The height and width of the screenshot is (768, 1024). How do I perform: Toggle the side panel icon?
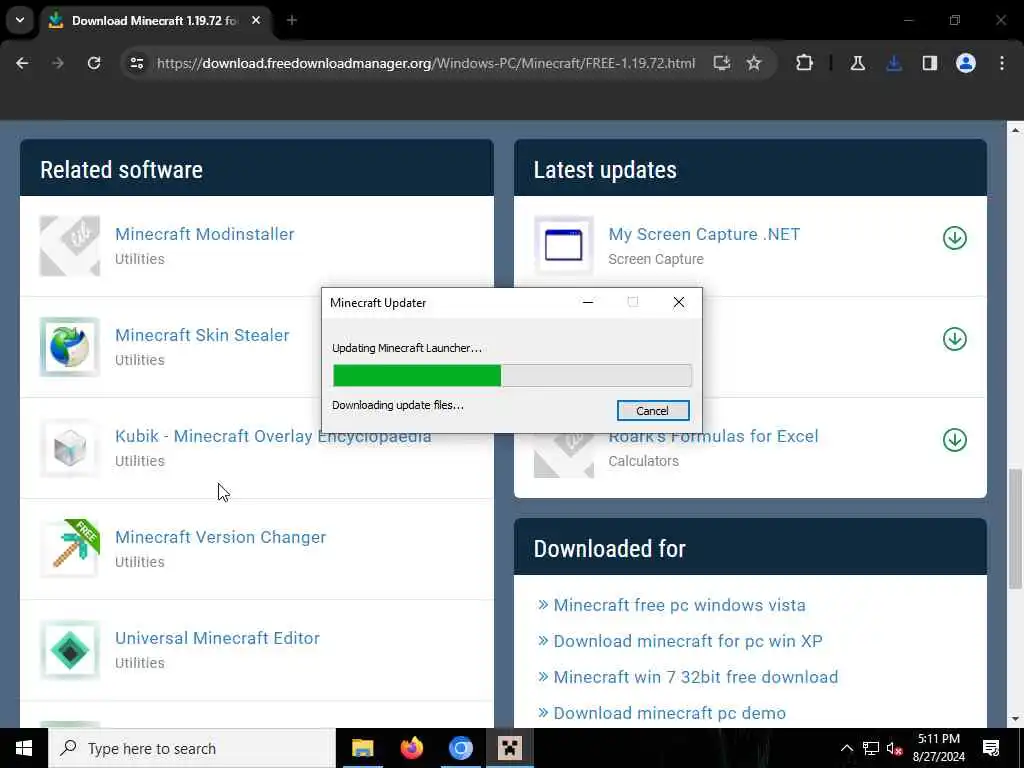[x=929, y=63]
